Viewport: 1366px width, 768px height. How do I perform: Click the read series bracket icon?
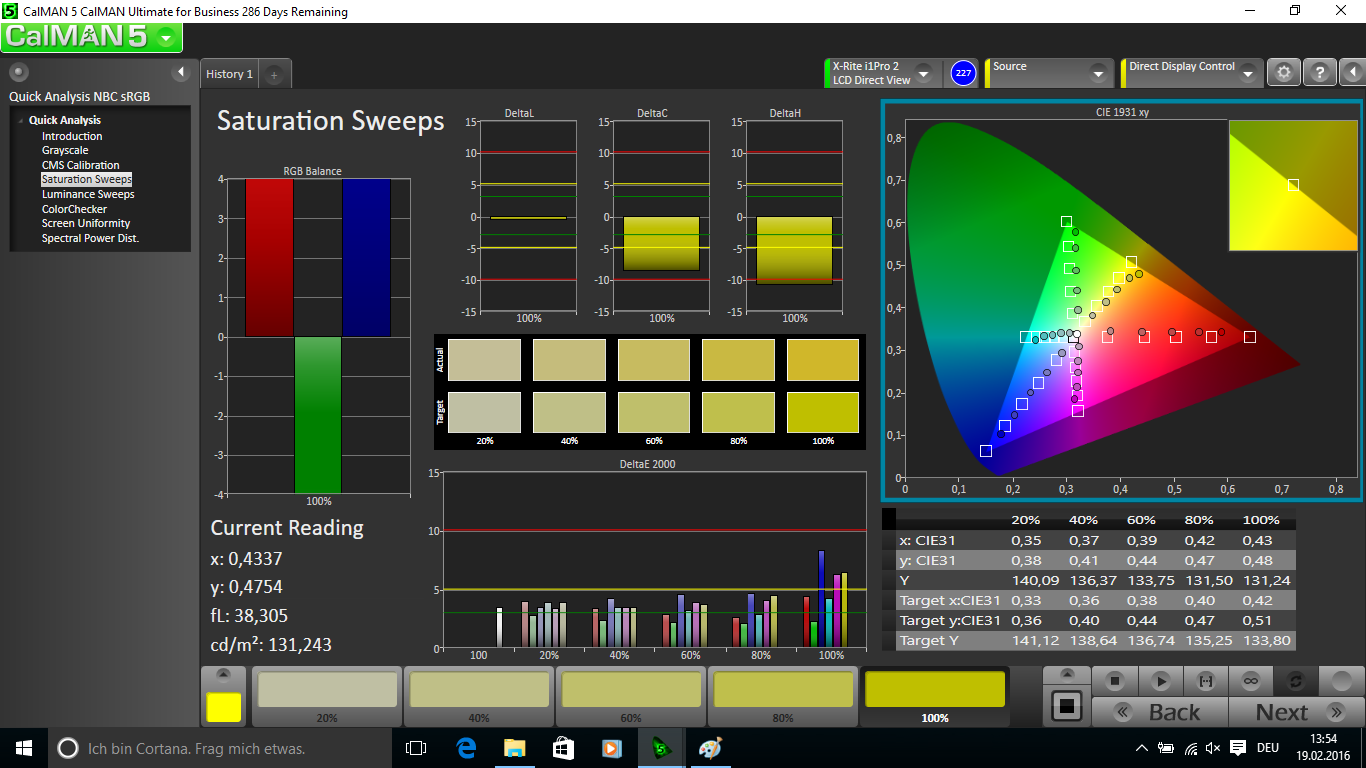[1205, 681]
